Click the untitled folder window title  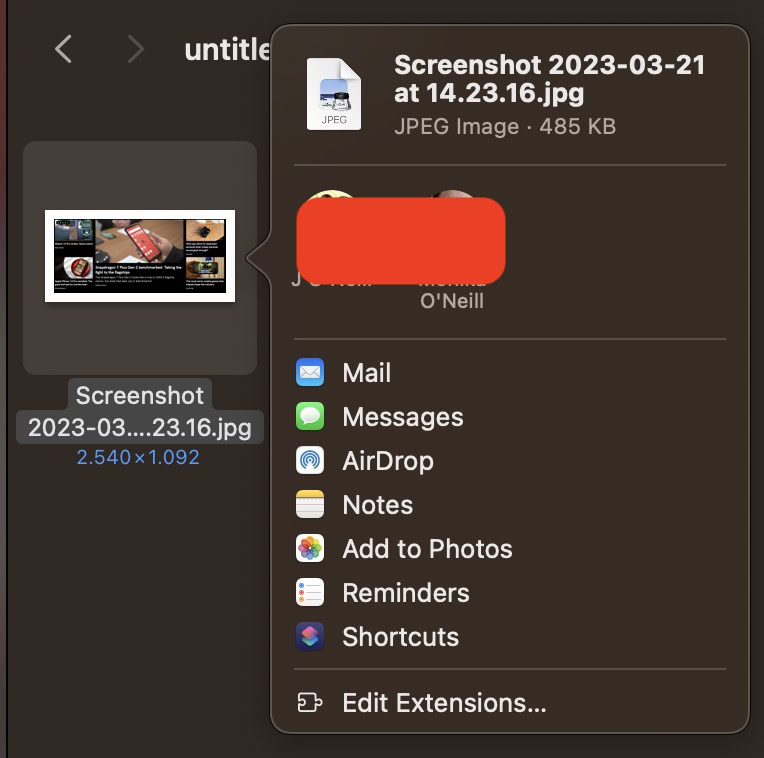point(228,49)
